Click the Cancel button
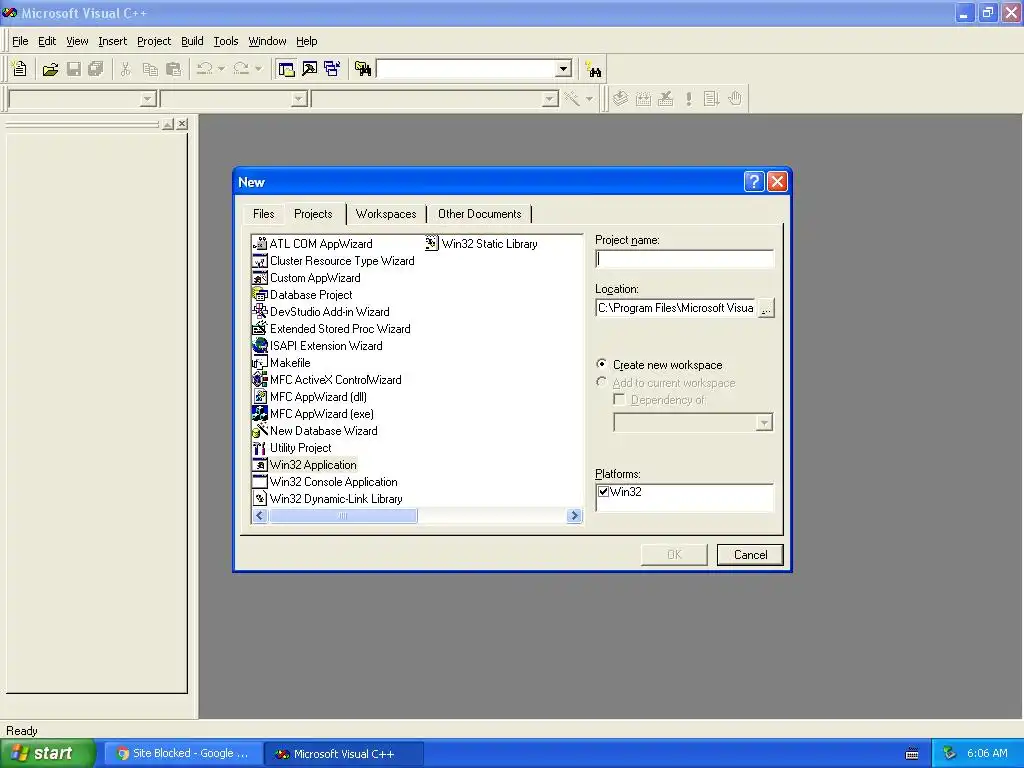The width and height of the screenshot is (1024, 768). coord(750,554)
